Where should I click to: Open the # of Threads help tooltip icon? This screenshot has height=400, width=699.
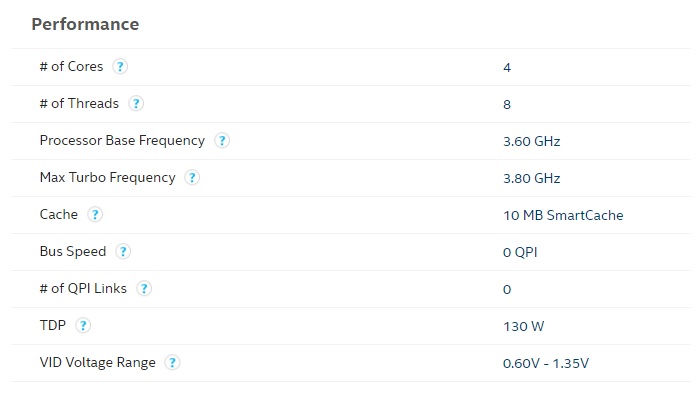pyautogui.click(x=136, y=104)
